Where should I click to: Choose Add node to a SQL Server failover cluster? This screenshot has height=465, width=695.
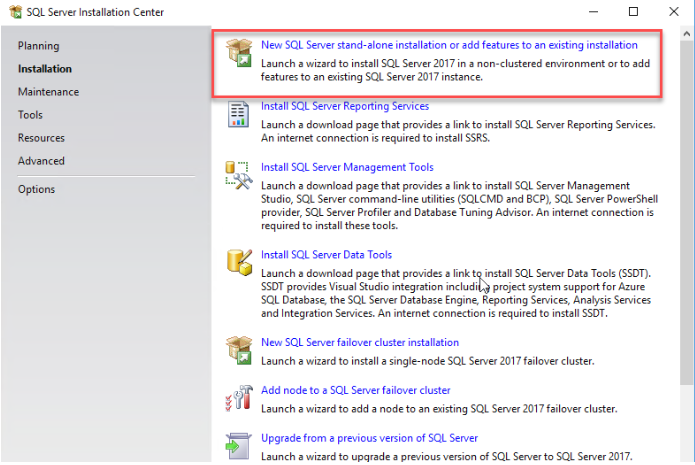[355, 390]
